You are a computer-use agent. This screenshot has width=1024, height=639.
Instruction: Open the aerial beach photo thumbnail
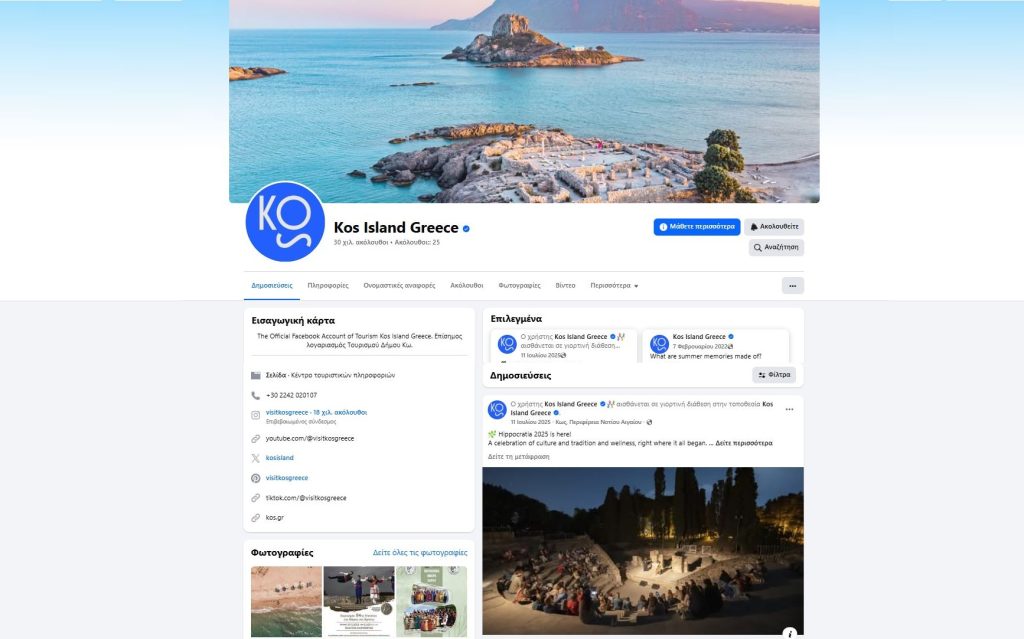pyautogui.click(x=284, y=602)
